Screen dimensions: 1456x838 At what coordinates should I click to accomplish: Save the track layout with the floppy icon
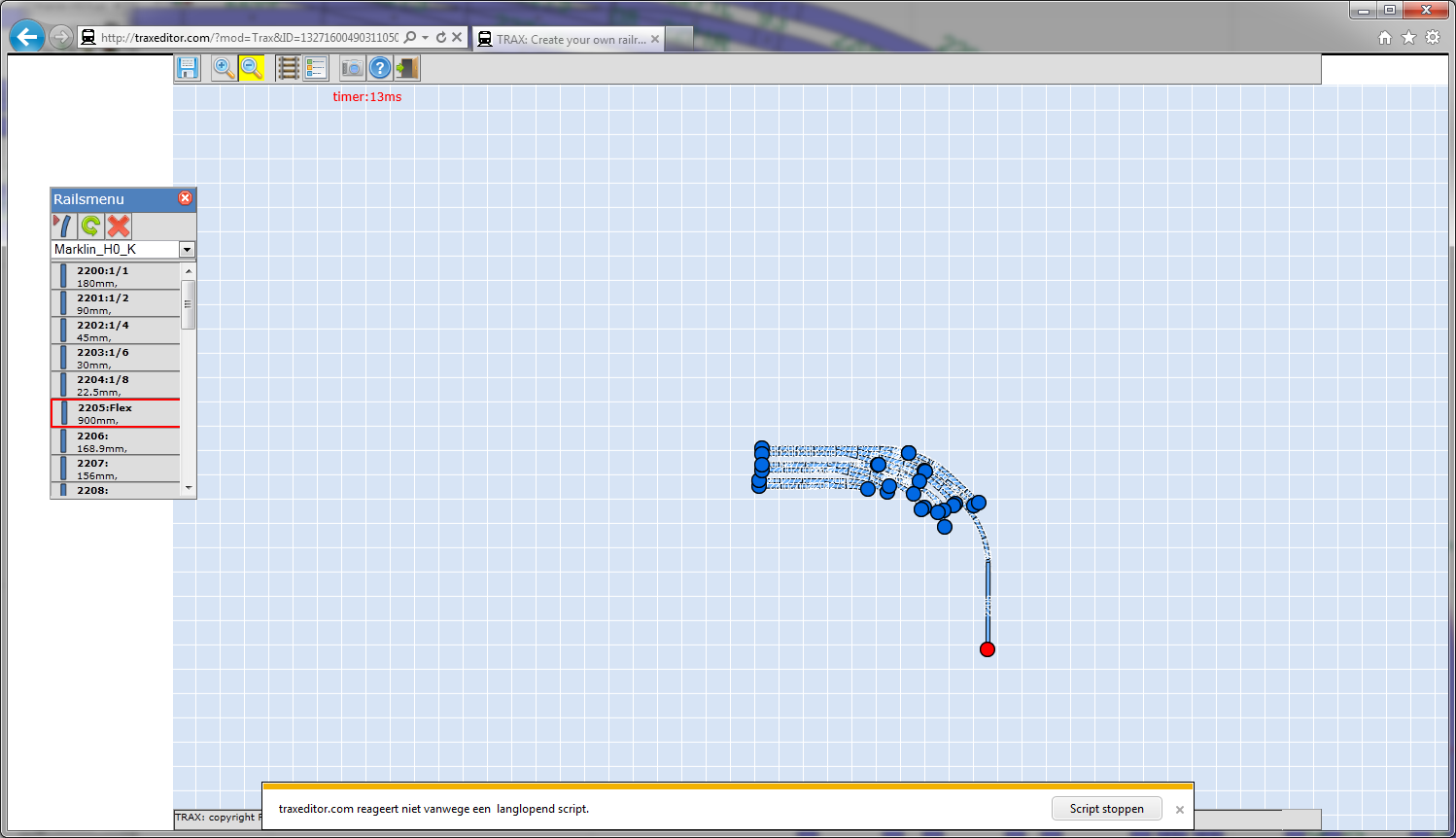188,68
